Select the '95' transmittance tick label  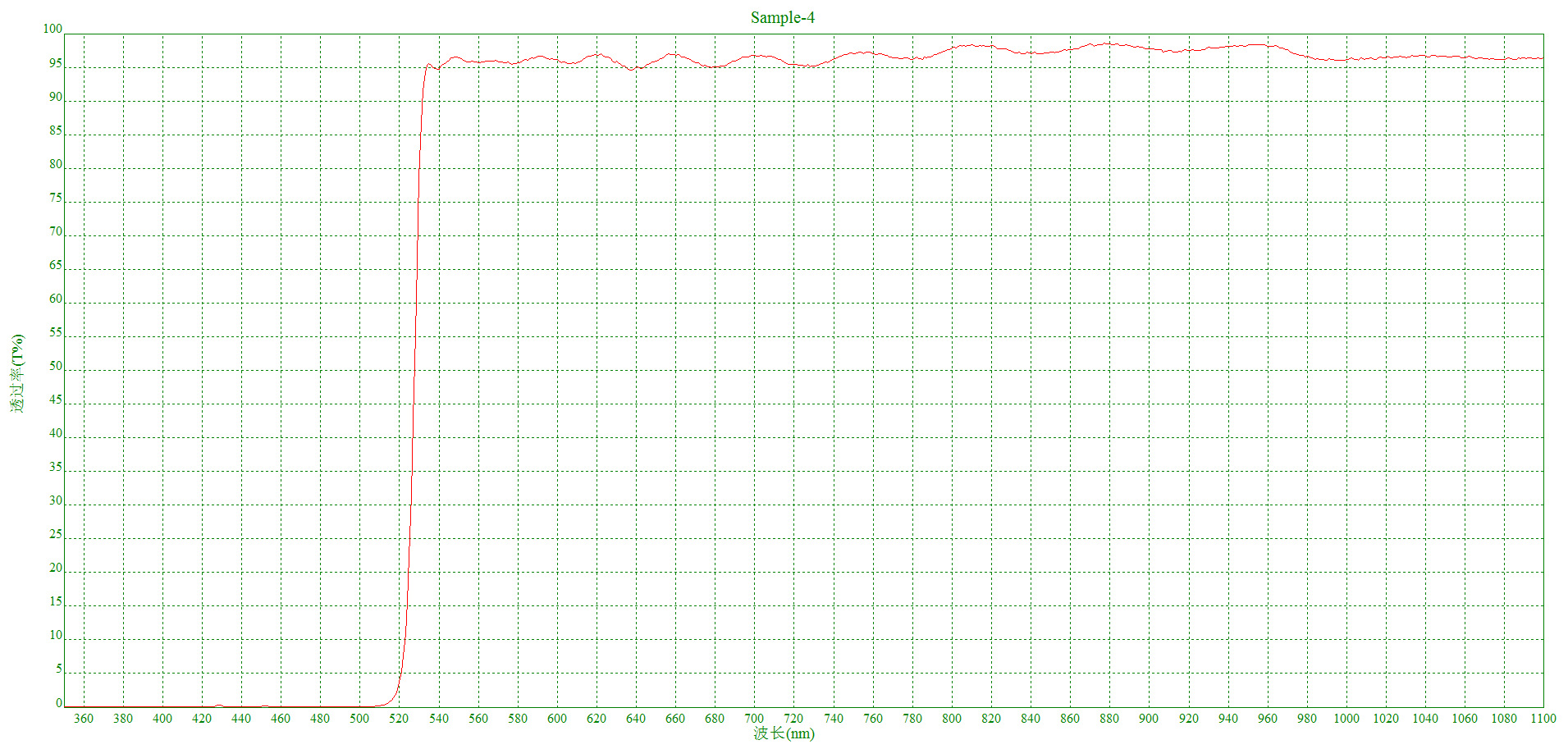56,63
